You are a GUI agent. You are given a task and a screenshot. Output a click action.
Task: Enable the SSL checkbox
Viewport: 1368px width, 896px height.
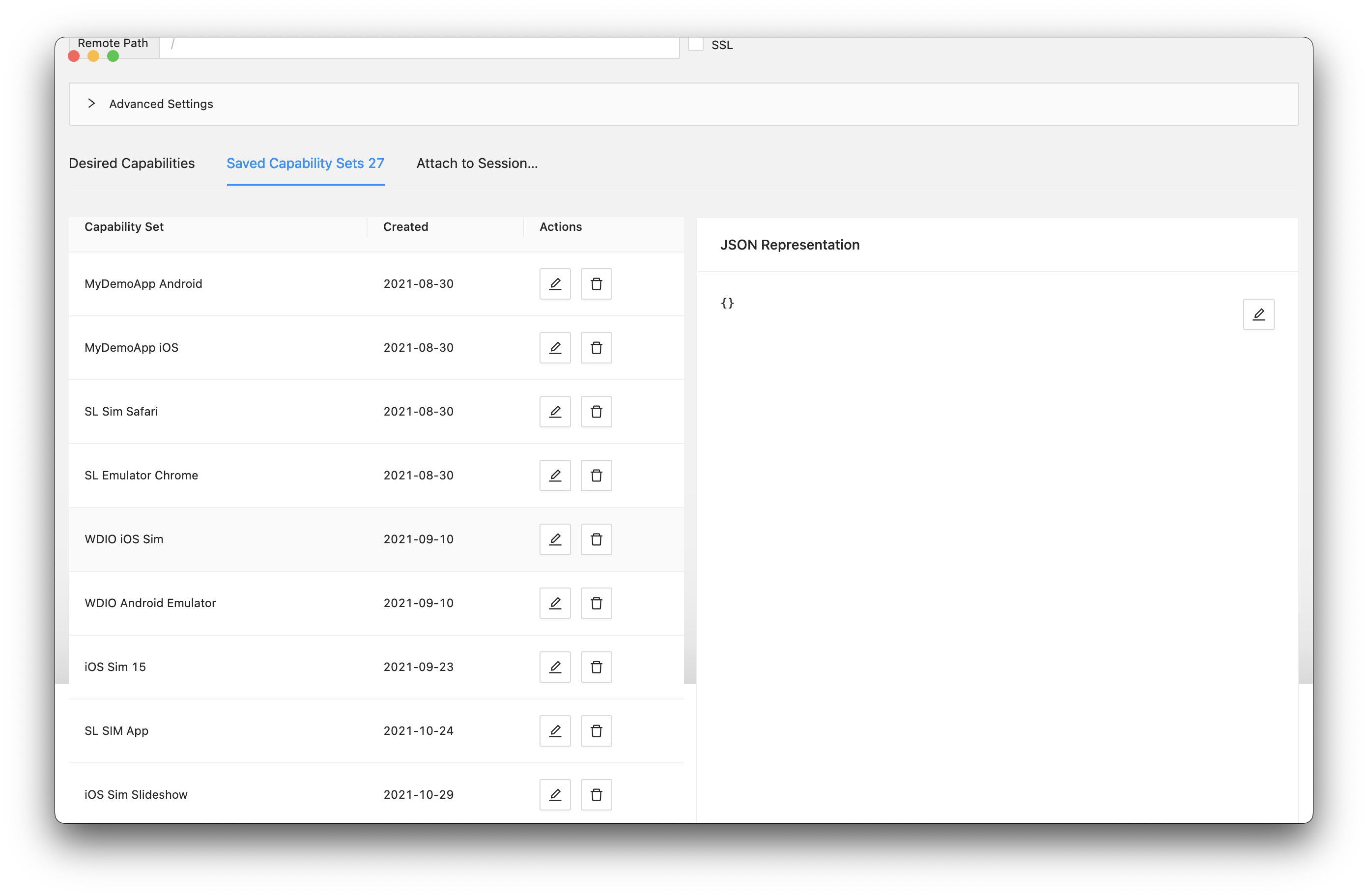click(x=695, y=44)
